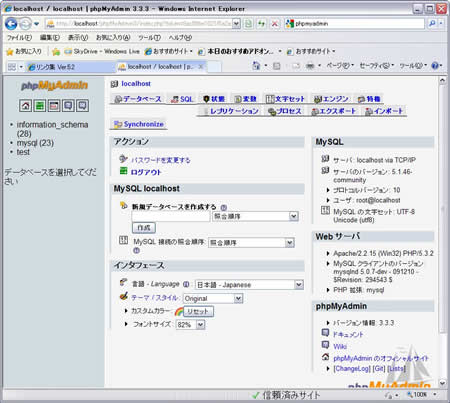Image resolution: width=450 pixels, height=403 pixels.
Task: Switch to the リンク集 Ver.5.2 browser tab
Action: [70, 67]
